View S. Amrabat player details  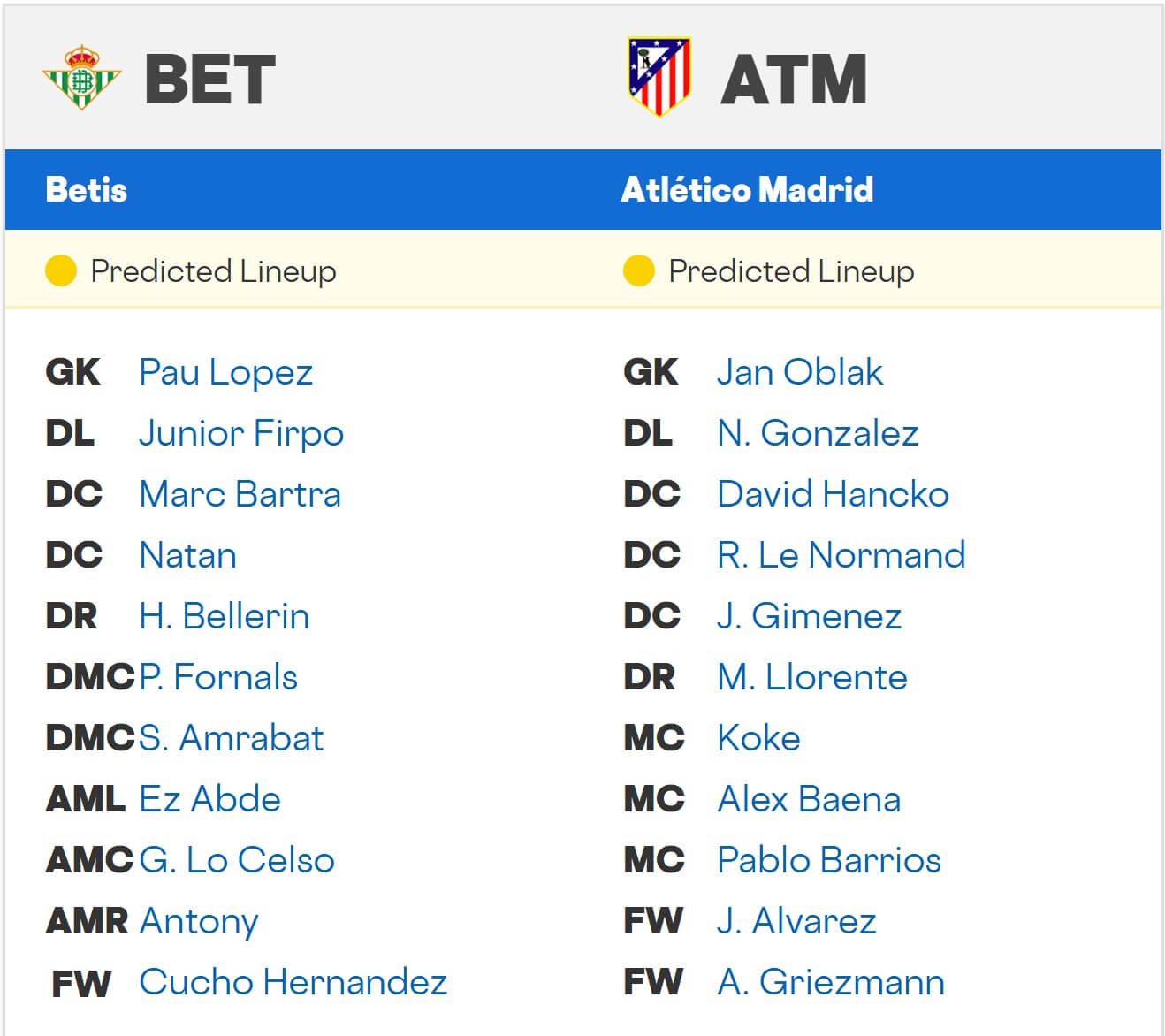click(231, 739)
